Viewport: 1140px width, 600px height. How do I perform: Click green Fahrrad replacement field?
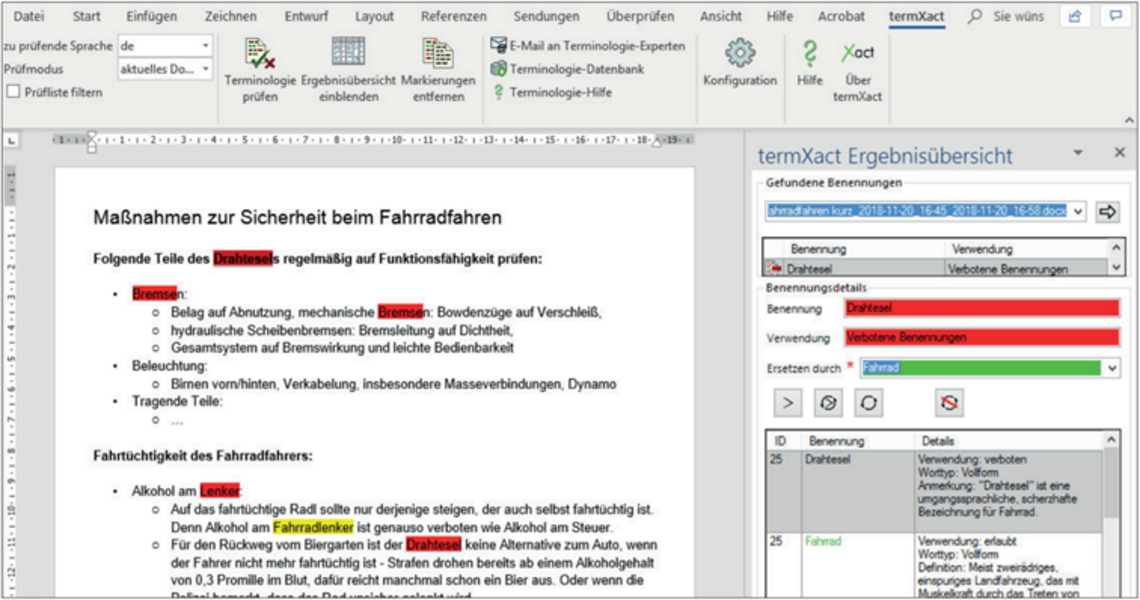tap(982, 368)
